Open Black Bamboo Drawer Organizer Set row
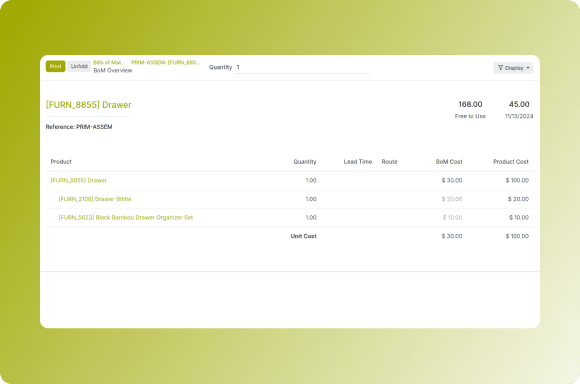The height and width of the screenshot is (384, 580). coord(126,218)
